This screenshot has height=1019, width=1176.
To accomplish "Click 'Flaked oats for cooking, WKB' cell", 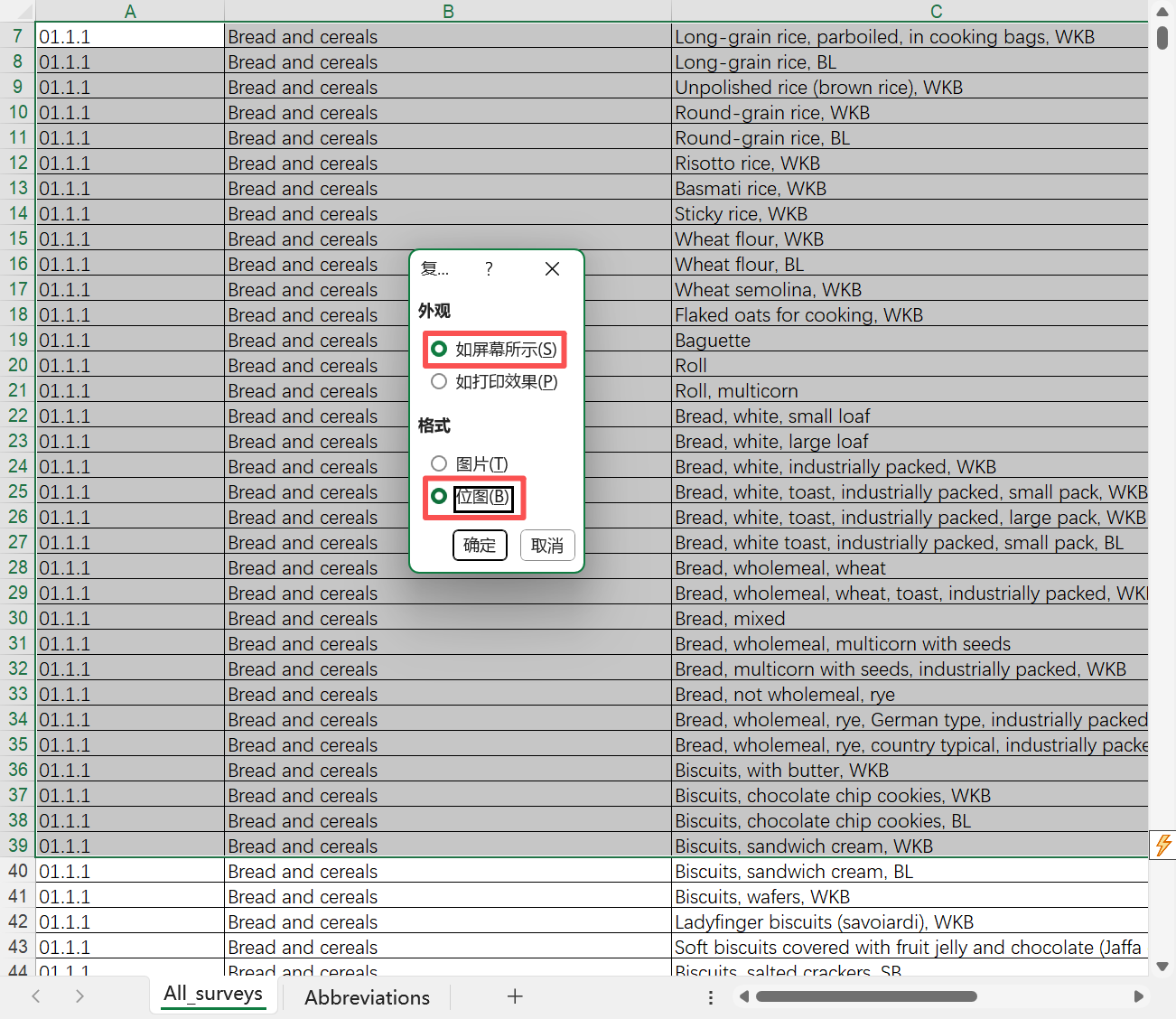I will coord(910,314).
